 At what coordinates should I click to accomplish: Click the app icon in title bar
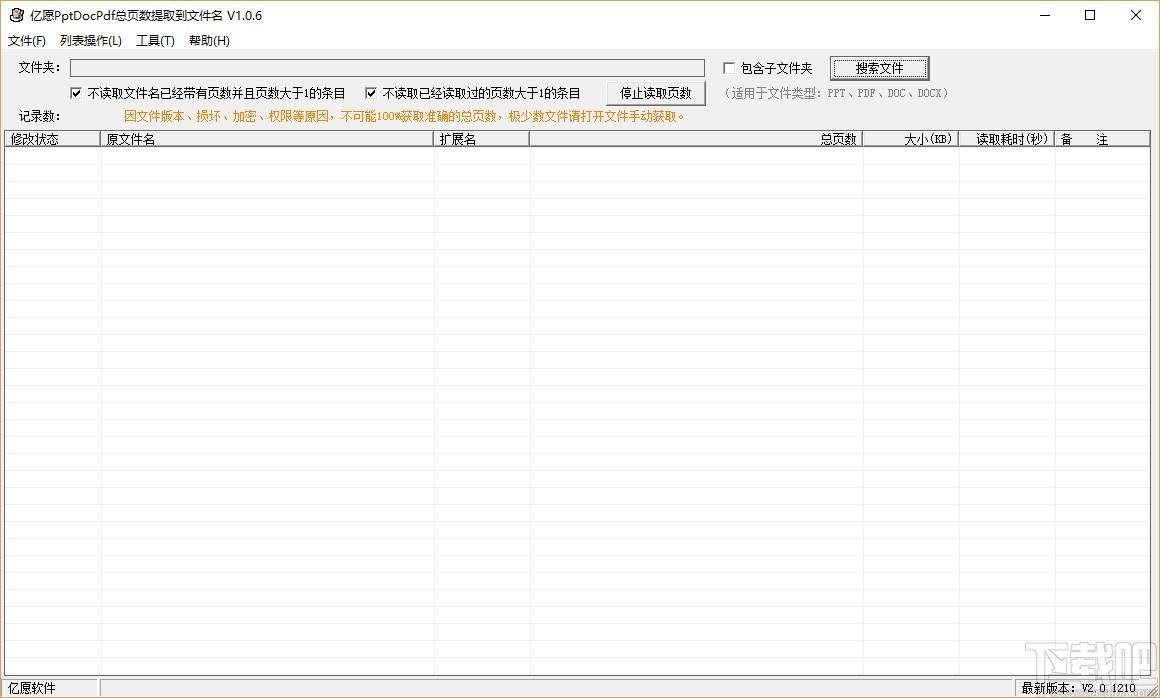click(x=16, y=15)
